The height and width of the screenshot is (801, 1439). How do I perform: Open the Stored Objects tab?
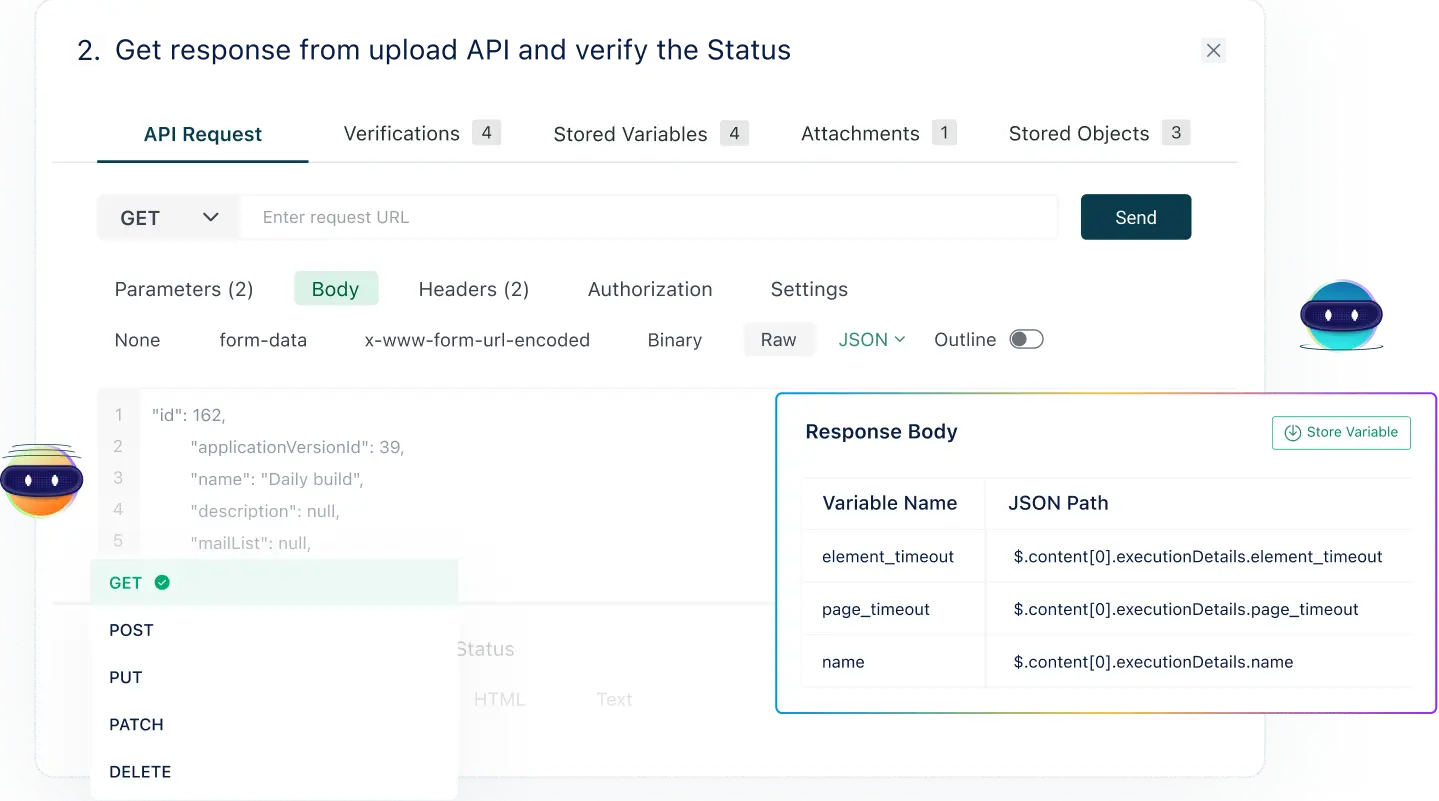click(1078, 133)
